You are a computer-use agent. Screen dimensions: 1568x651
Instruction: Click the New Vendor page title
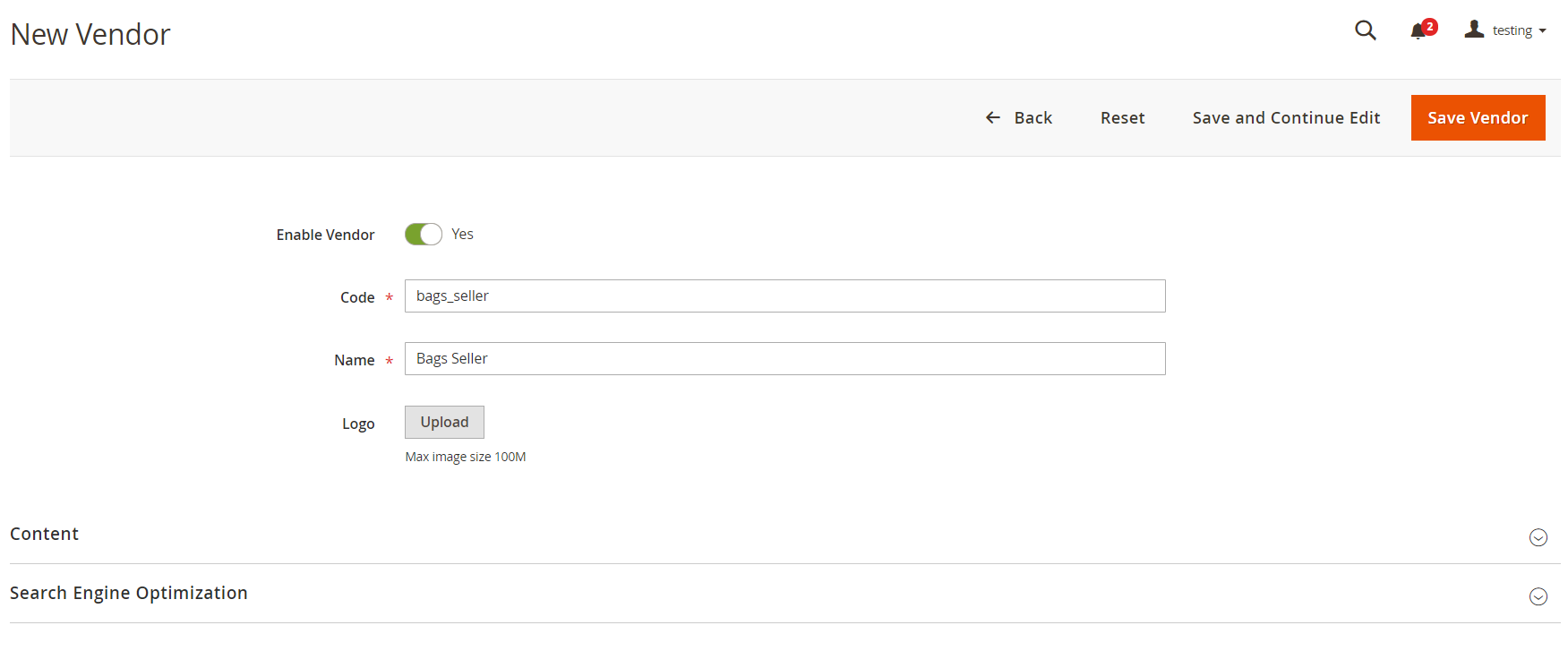coord(90,35)
